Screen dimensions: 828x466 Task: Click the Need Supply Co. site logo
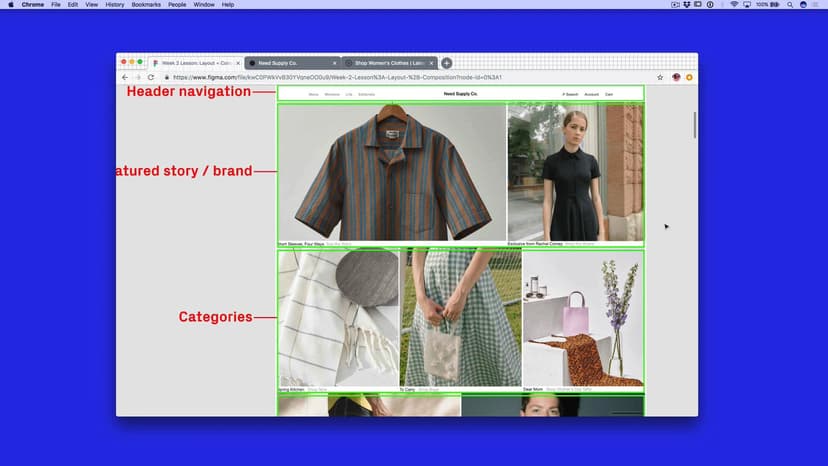point(461,94)
